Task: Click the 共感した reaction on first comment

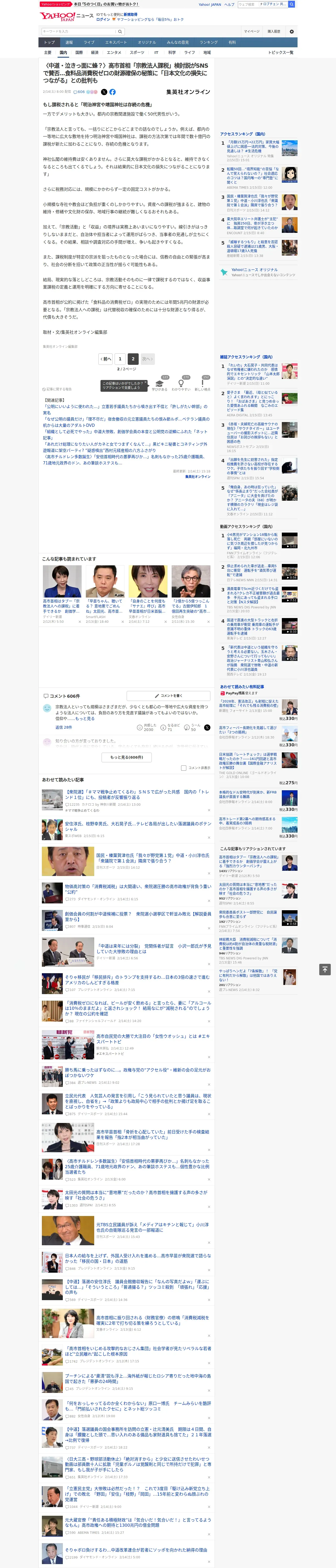Action: 147,727
